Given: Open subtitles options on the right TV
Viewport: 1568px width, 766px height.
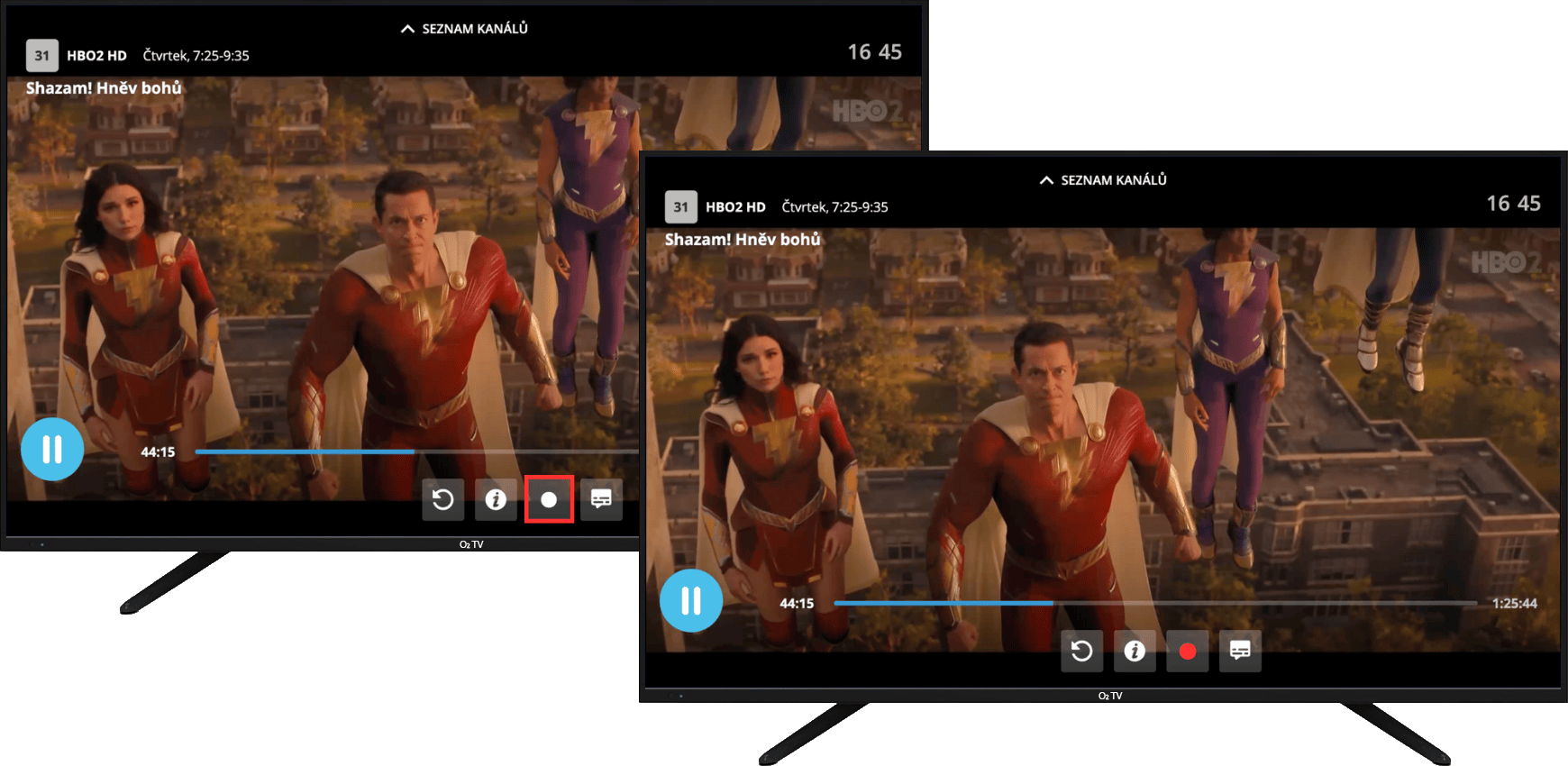Looking at the screenshot, I should tap(1240, 651).
